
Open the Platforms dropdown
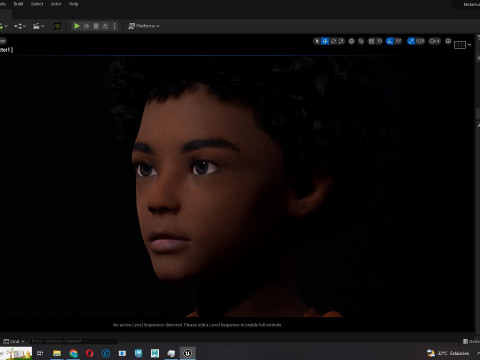(144, 26)
